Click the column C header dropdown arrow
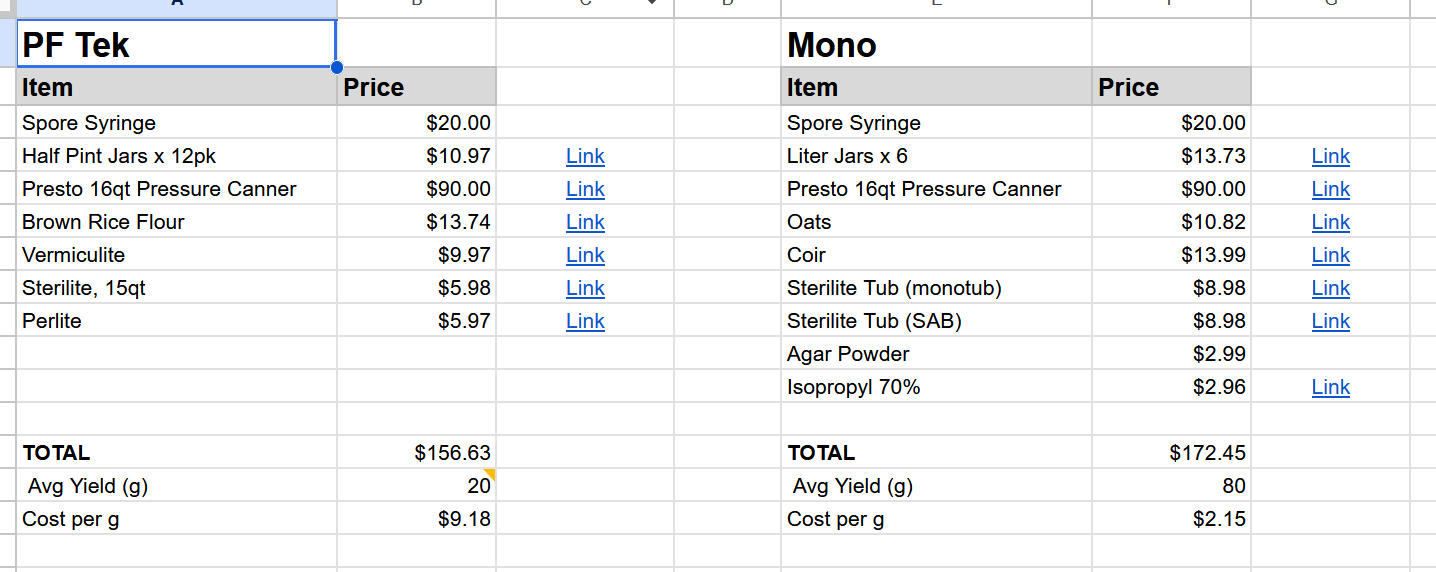Screen dimensions: 1436x572 [652, 3]
